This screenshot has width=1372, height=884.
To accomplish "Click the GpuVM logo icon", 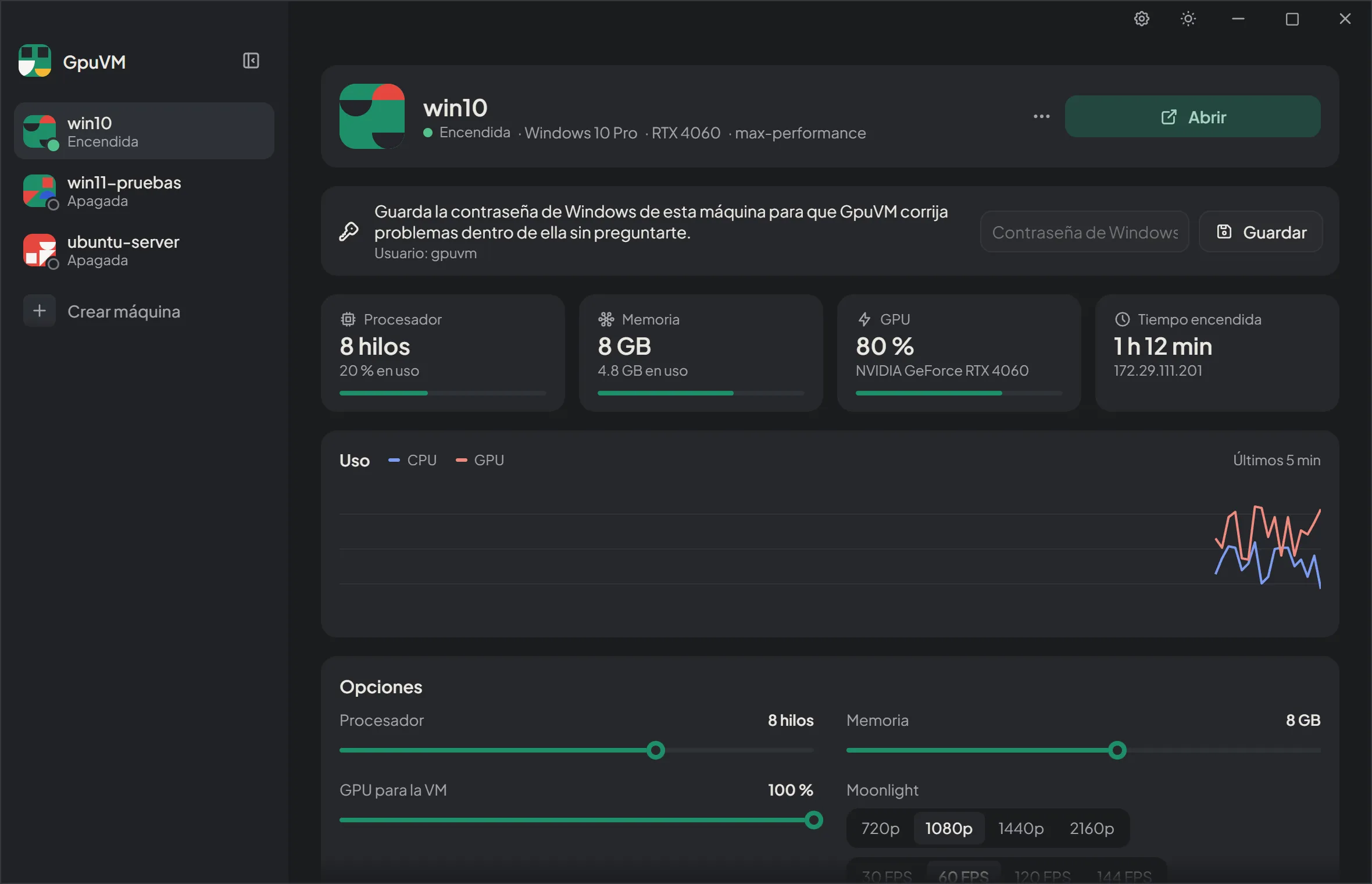I will 35,60.
